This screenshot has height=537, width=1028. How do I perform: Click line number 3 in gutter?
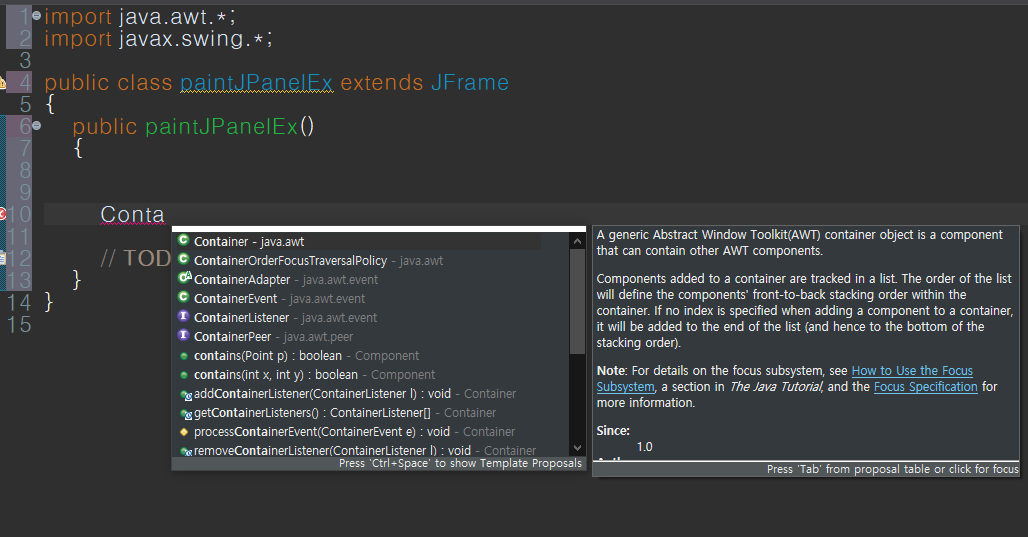pyautogui.click(x=25, y=60)
